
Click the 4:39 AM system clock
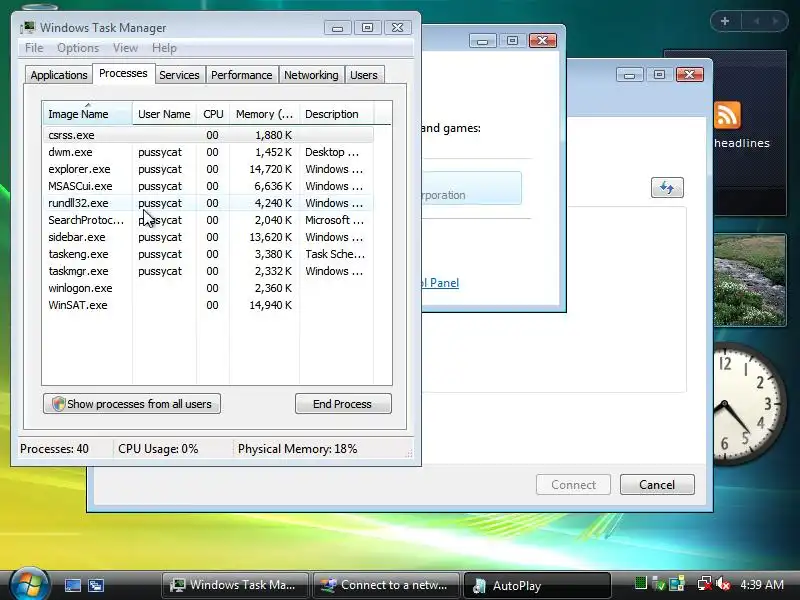(x=762, y=584)
